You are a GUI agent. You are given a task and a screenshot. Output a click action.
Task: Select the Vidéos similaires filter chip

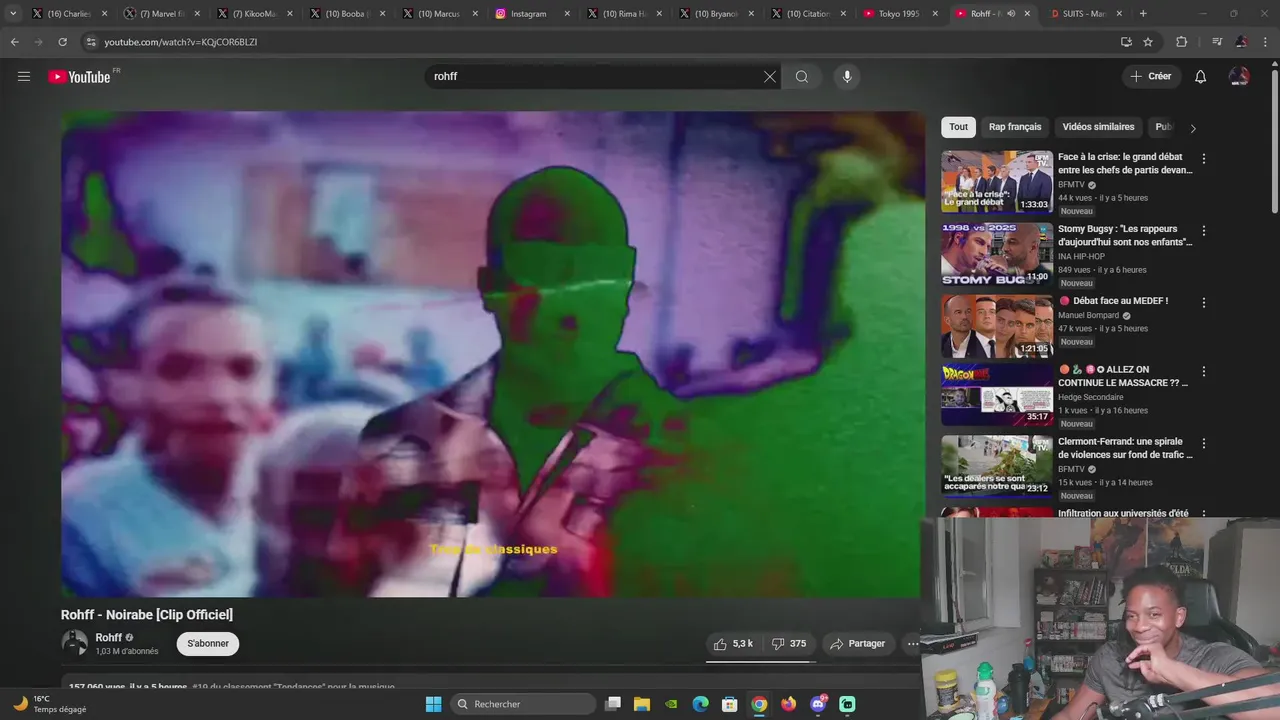coord(1098,127)
